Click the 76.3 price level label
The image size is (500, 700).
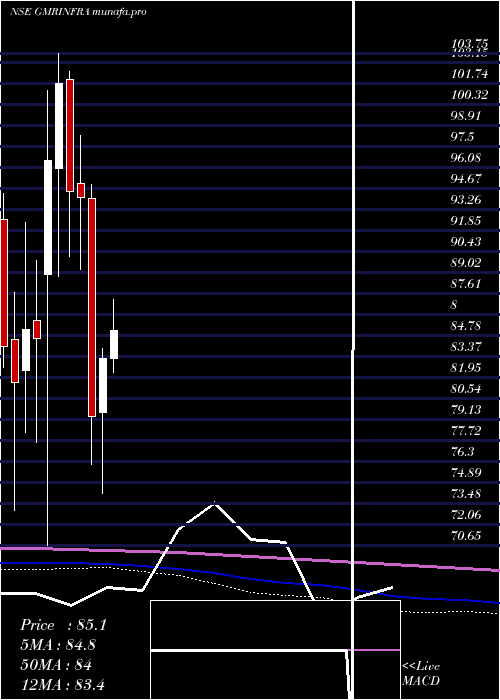point(463,452)
